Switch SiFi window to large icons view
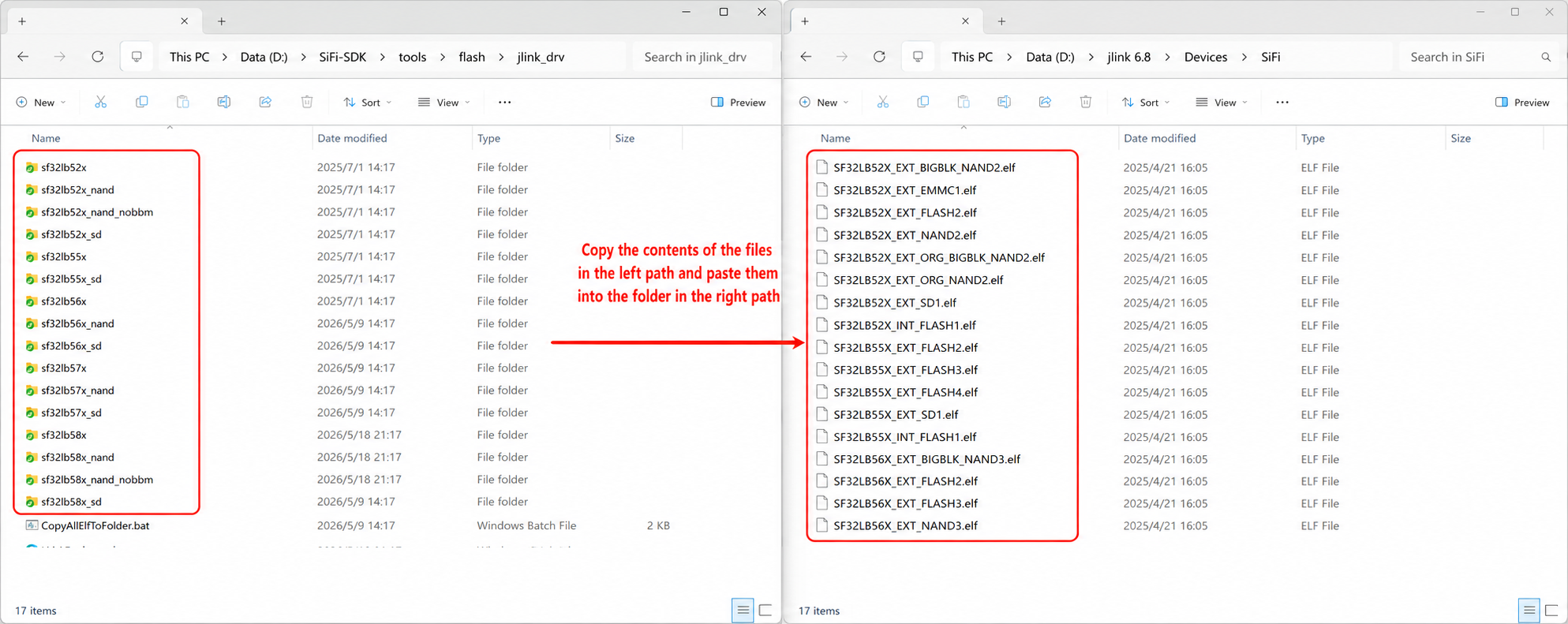The height and width of the screenshot is (624, 1568). pyautogui.click(x=1551, y=610)
